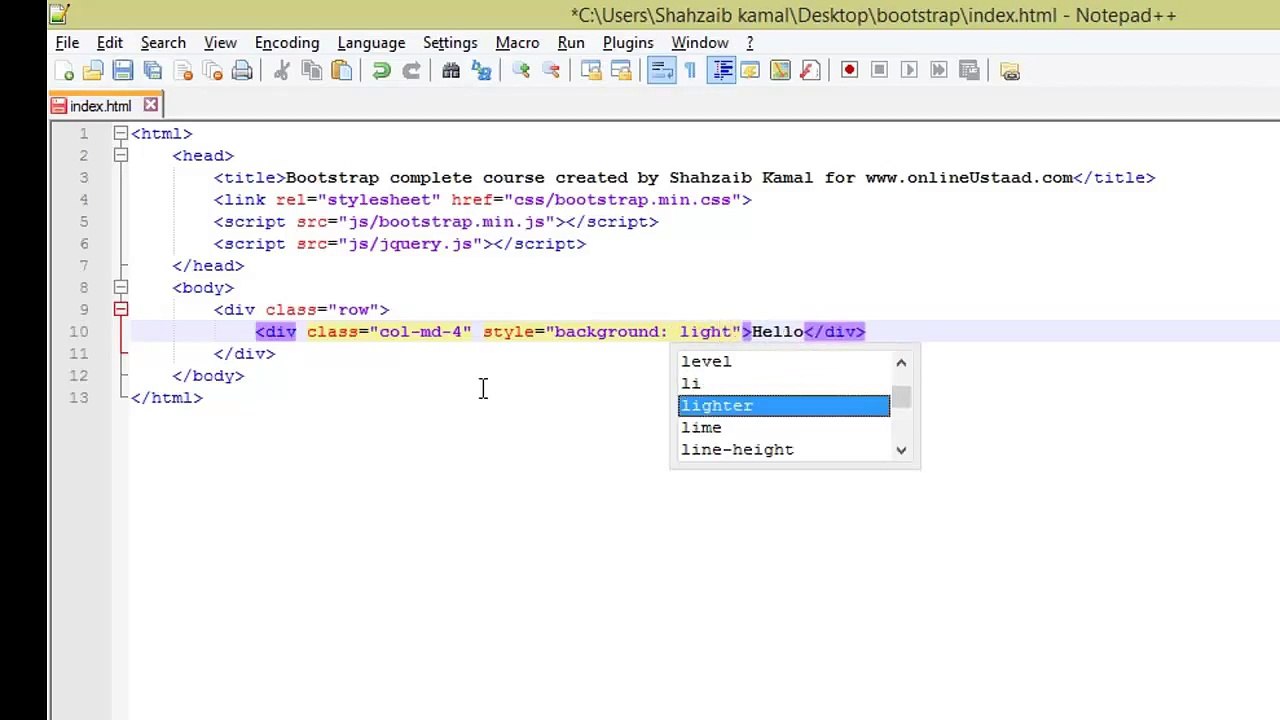Toggle the Indent Guide icon
Screen dimensions: 1280x720
[721, 71]
